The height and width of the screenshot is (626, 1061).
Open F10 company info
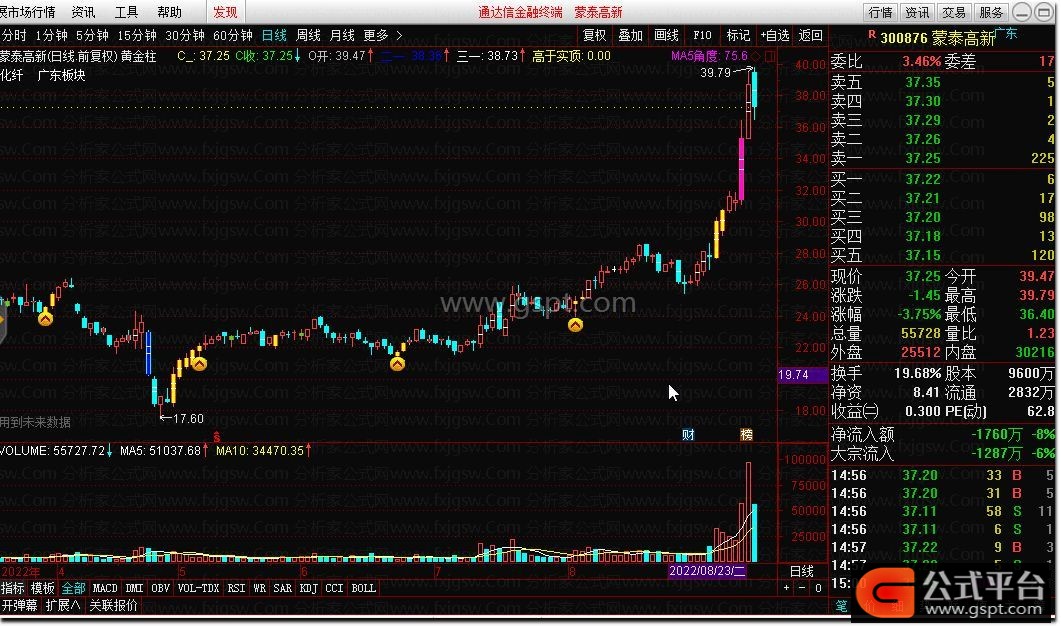(702, 35)
